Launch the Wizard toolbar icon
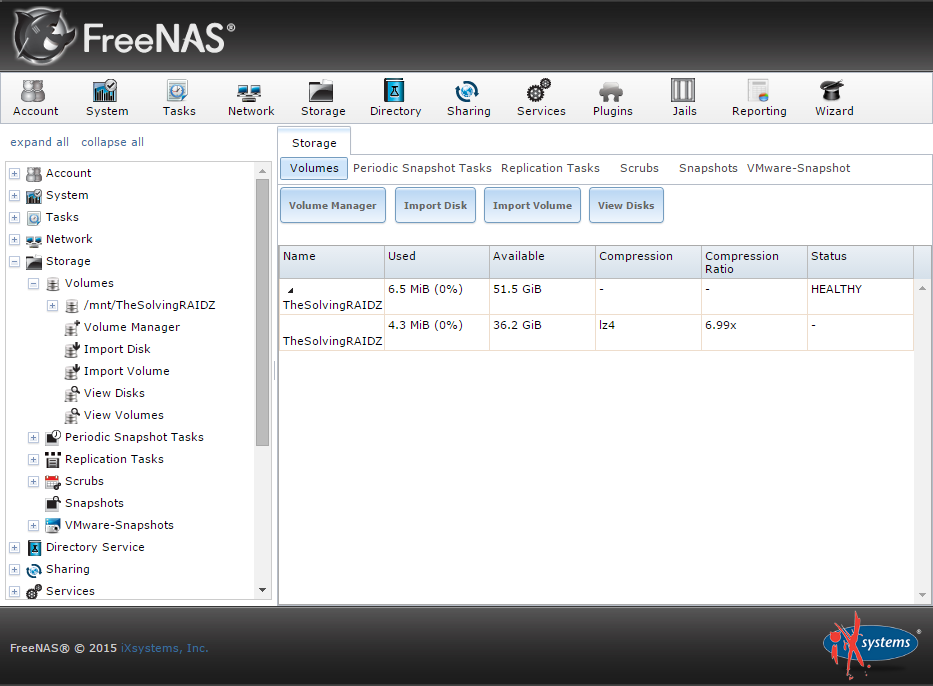The height and width of the screenshot is (686, 933). pos(834,98)
